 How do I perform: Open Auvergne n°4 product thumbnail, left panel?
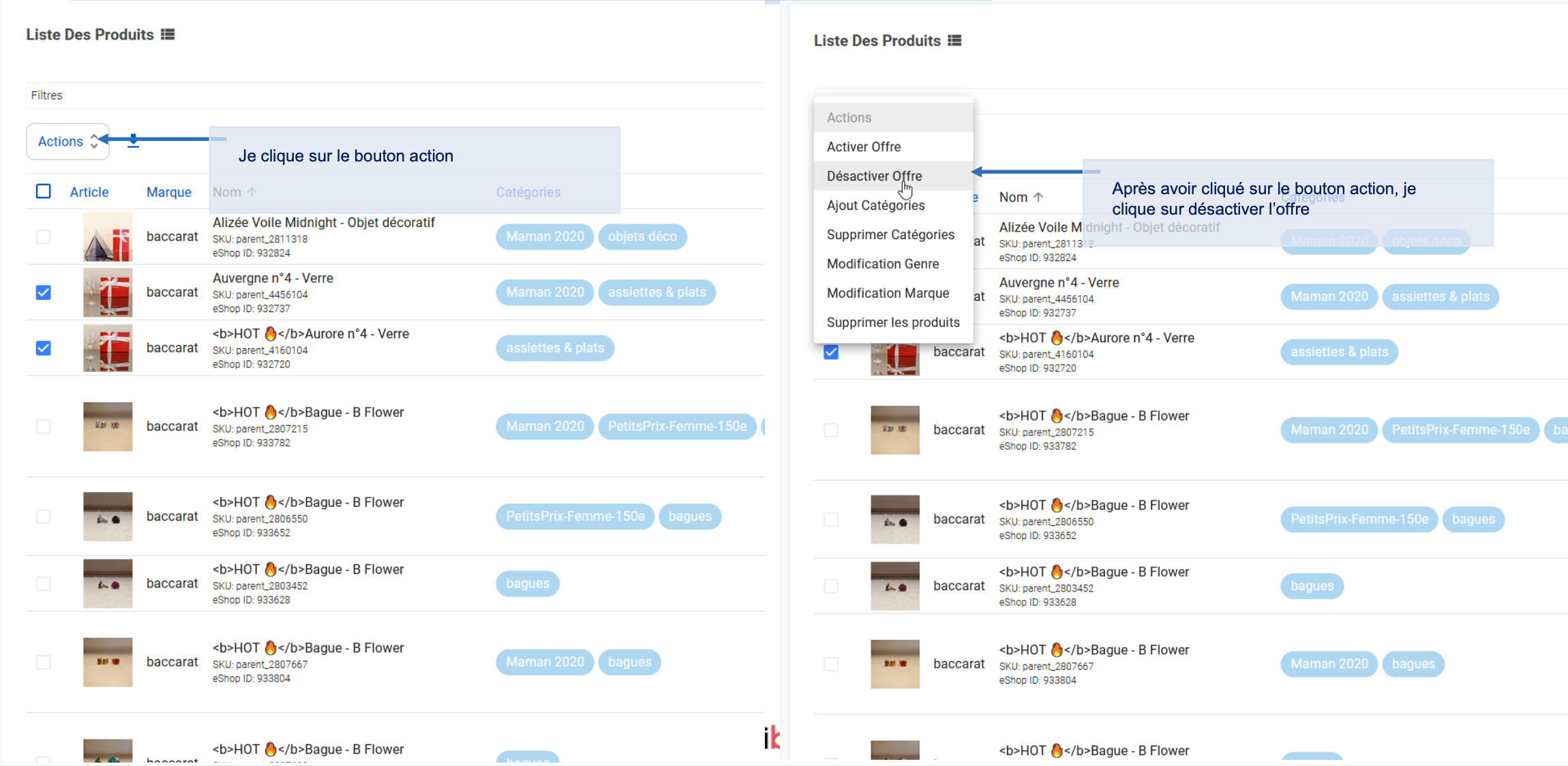click(108, 292)
